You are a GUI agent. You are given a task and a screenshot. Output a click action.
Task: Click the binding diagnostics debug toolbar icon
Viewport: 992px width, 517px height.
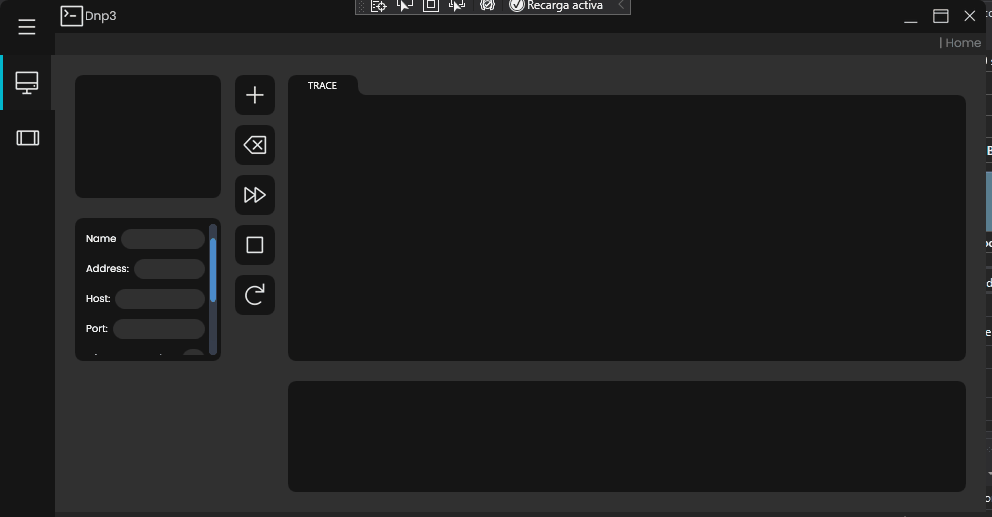point(487,6)
